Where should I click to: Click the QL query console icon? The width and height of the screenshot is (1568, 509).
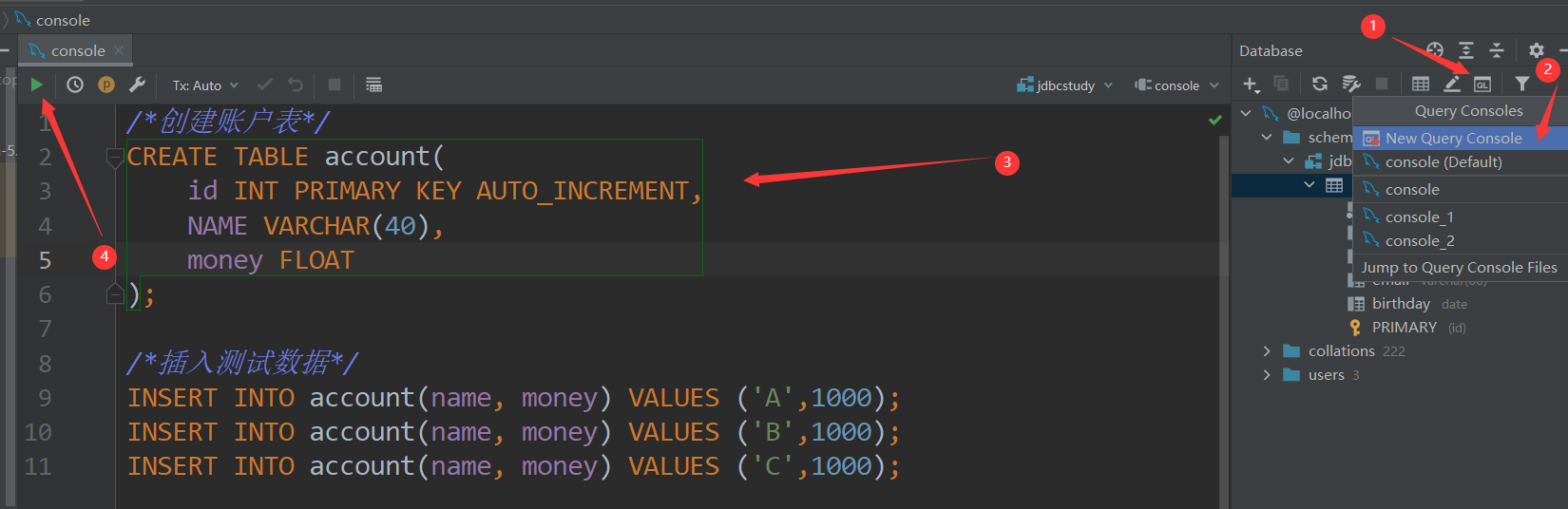[x=1482, y=84]
